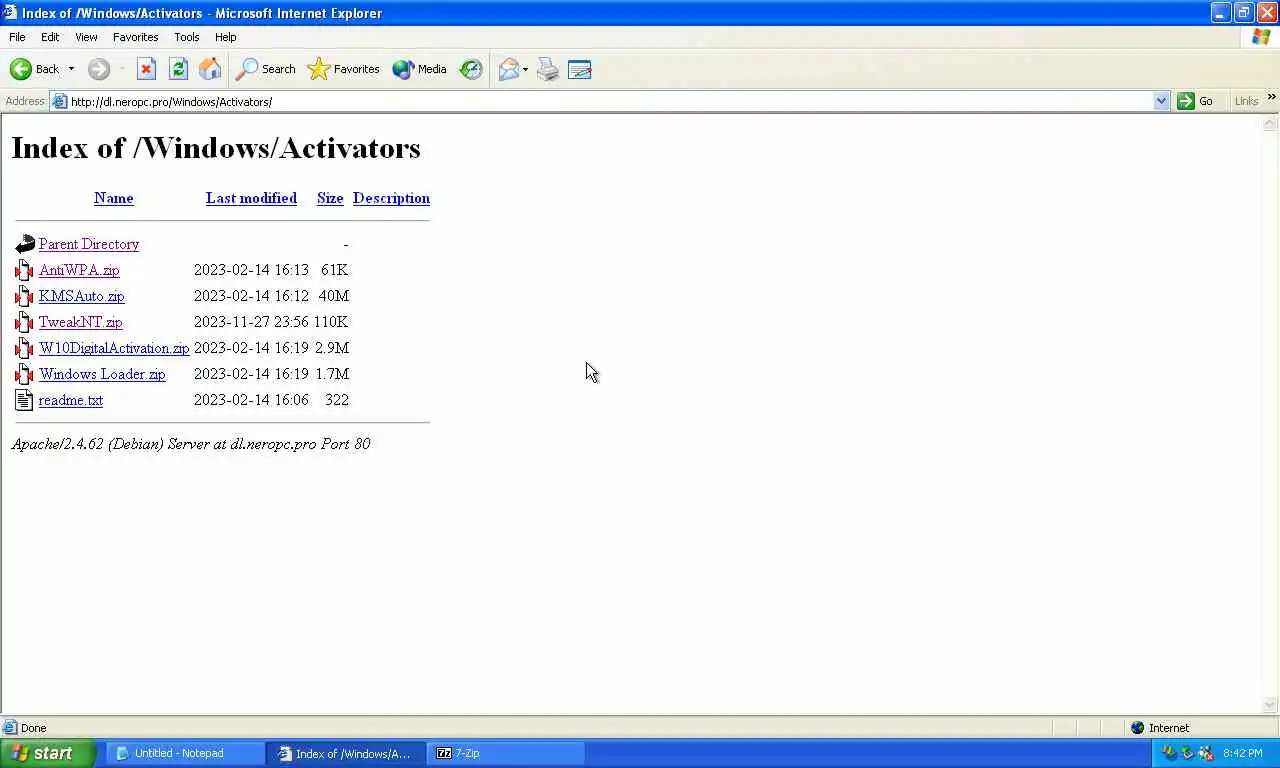1280x768 pixels.
Task: Expand the Links toolbar chevron
Action: pyautogui.click(x=1272, y=97)
